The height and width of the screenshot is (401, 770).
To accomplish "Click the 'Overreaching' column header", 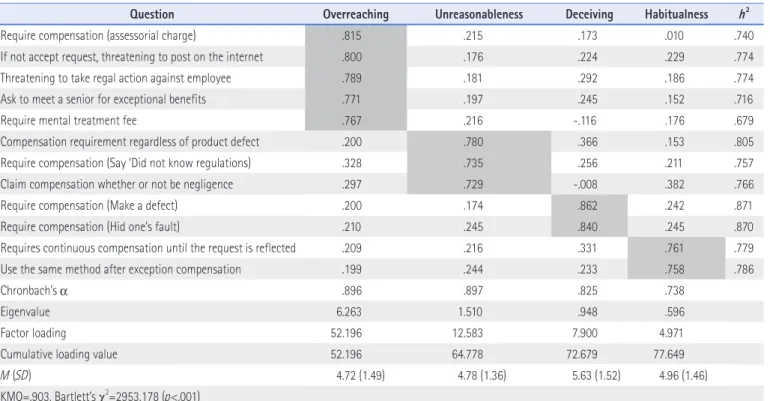I will (x=356, y=14).
